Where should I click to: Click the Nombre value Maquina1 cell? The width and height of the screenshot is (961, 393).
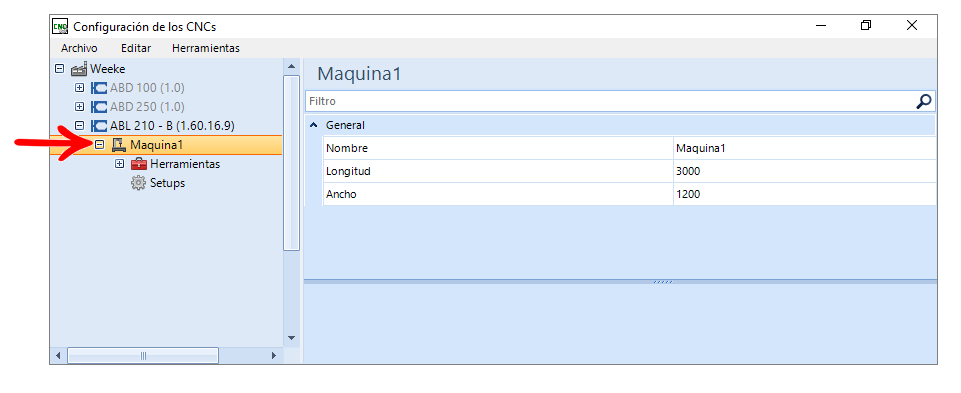pos(804,148)
